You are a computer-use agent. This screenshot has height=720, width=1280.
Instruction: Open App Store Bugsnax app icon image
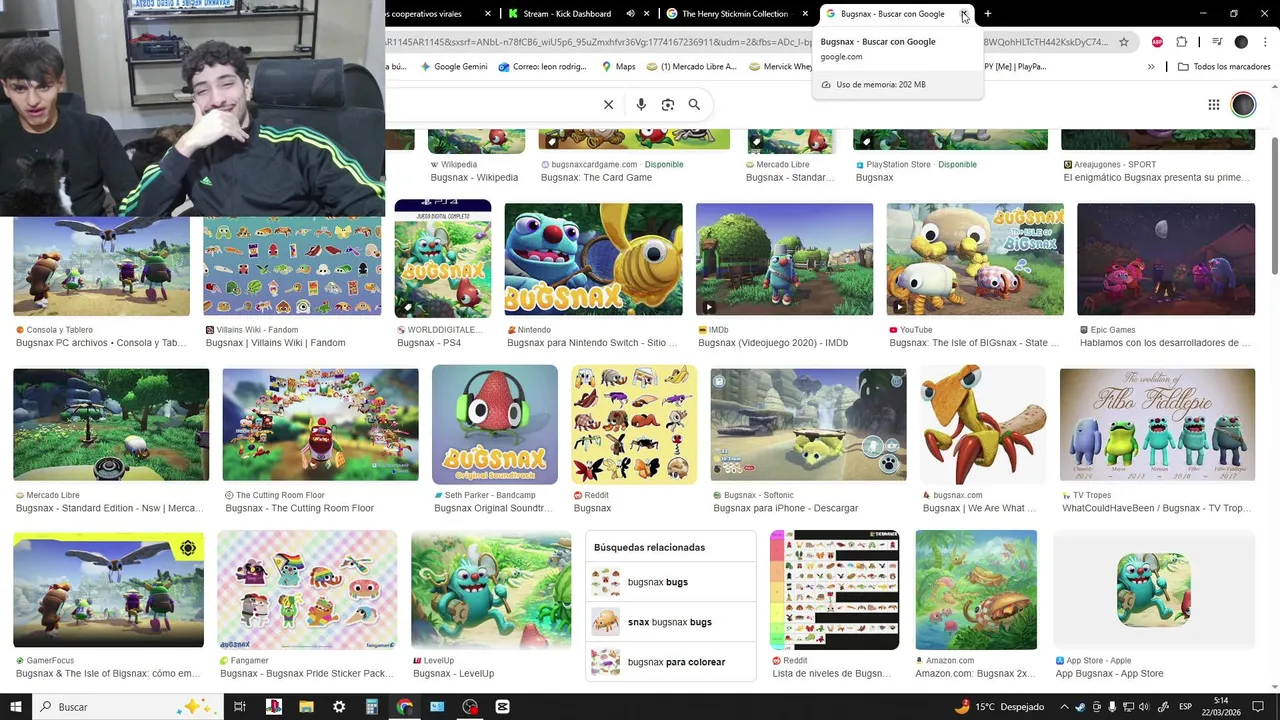1154,590
